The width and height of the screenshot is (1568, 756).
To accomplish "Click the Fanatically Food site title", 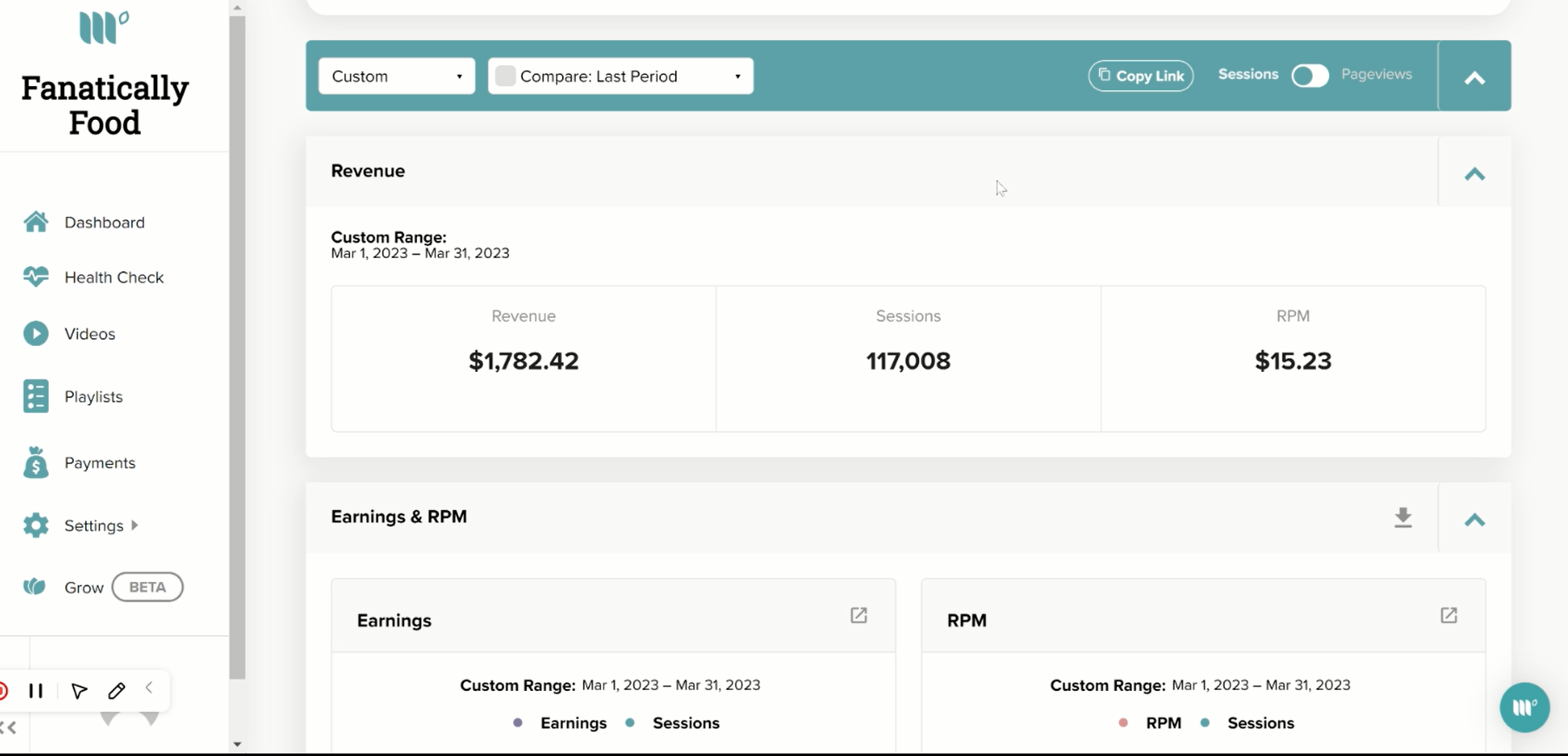I will click(x=105, y=105).
